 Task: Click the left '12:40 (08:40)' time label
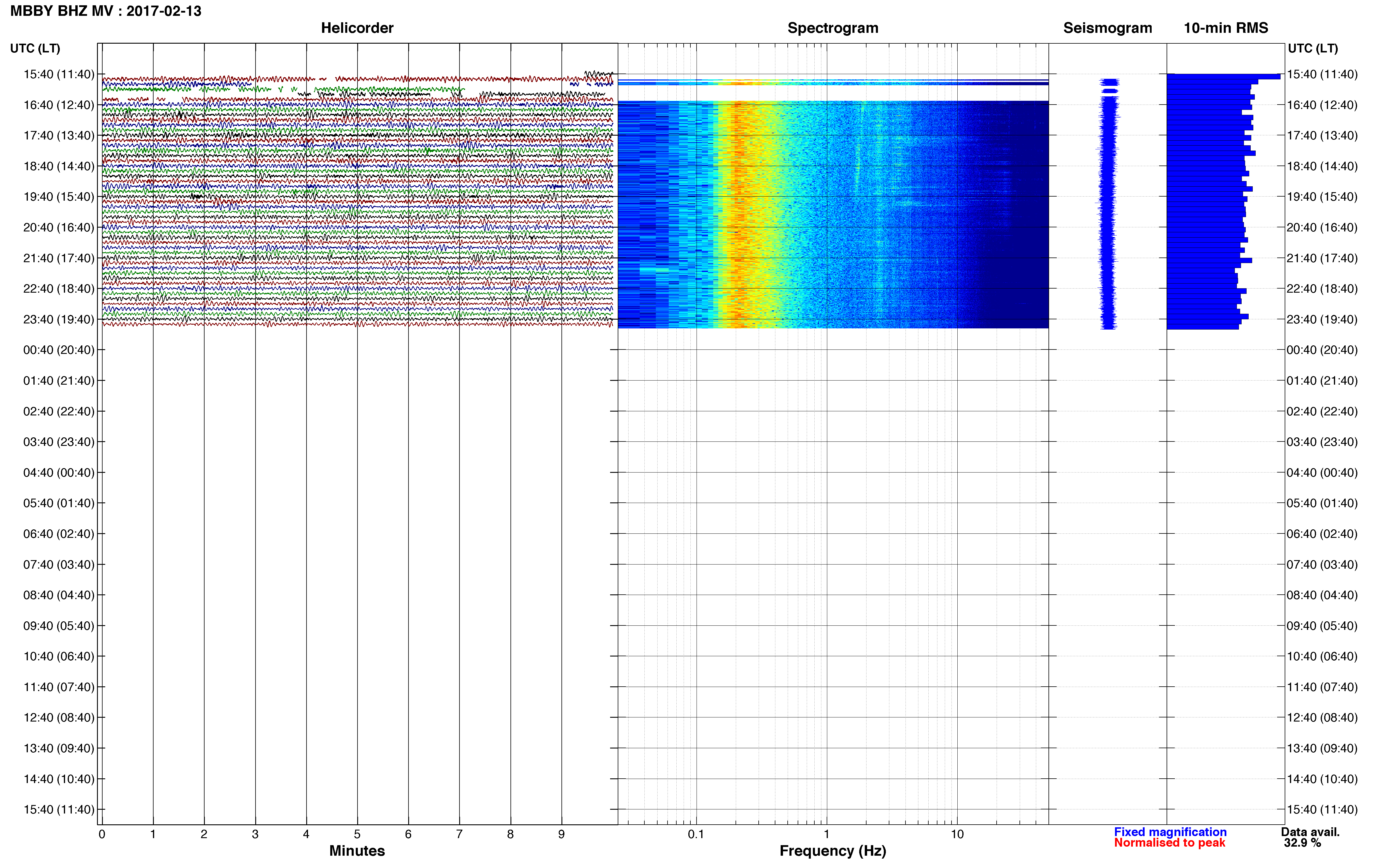coord(59,718)
